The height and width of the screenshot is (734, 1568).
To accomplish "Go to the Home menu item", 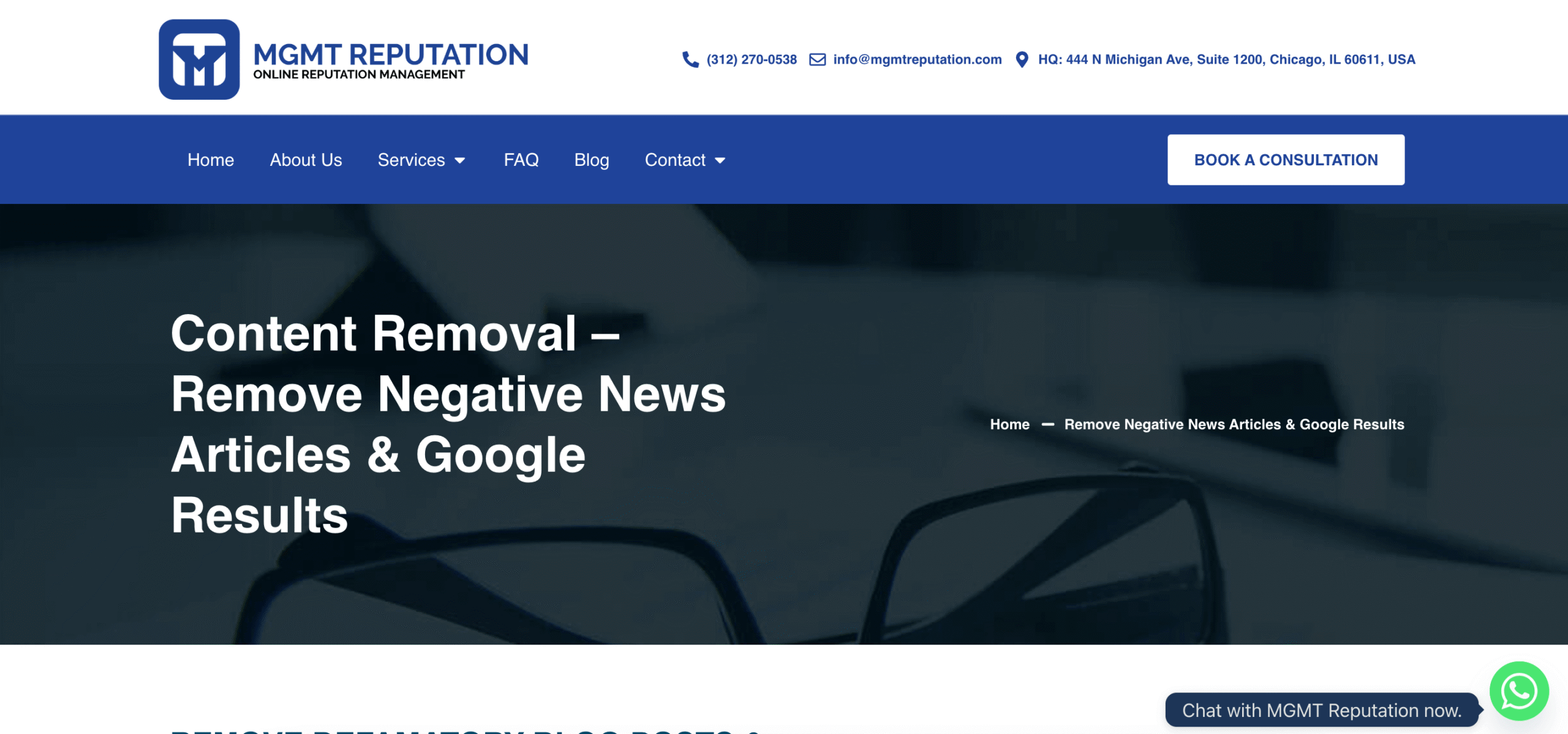I will coord(211,160).
